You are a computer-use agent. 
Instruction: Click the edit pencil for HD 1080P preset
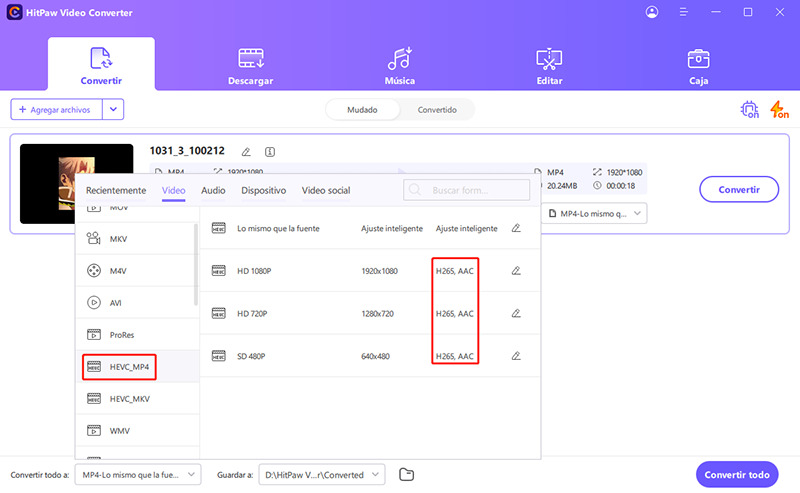[516, 271]
